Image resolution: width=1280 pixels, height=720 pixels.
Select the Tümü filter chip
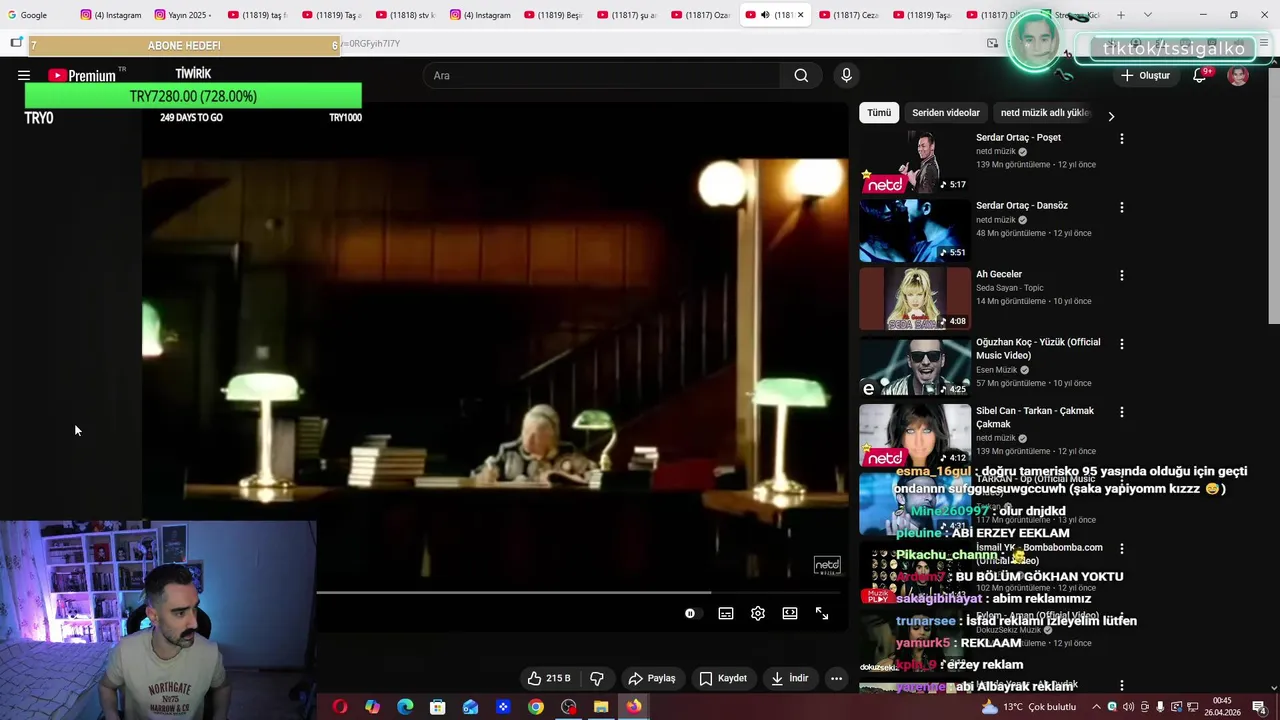coord(879,113)
